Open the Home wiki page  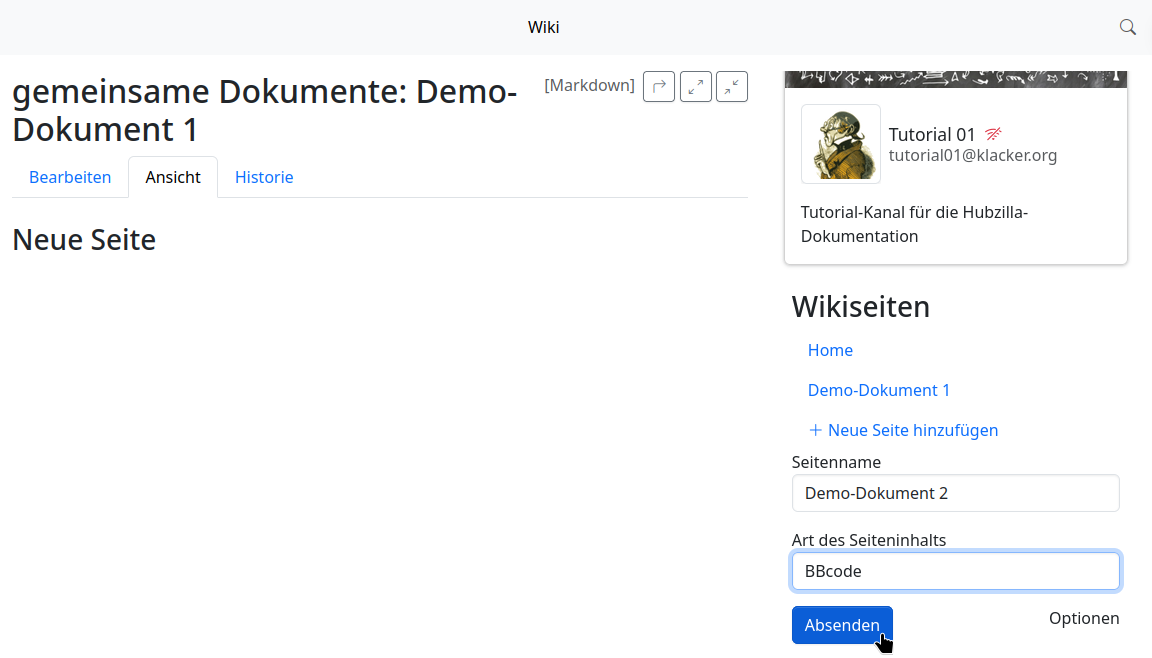pos(830,350)
